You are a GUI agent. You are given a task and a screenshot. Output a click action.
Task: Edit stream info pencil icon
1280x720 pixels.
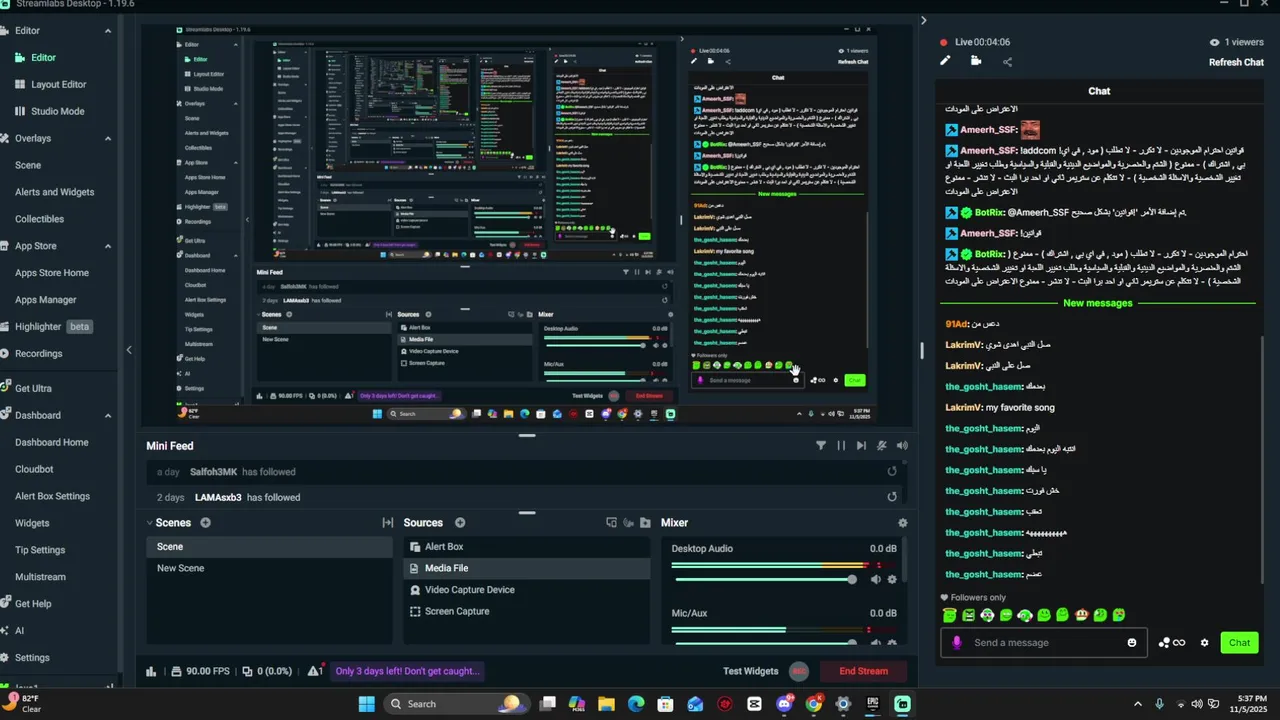coord(945,61)
